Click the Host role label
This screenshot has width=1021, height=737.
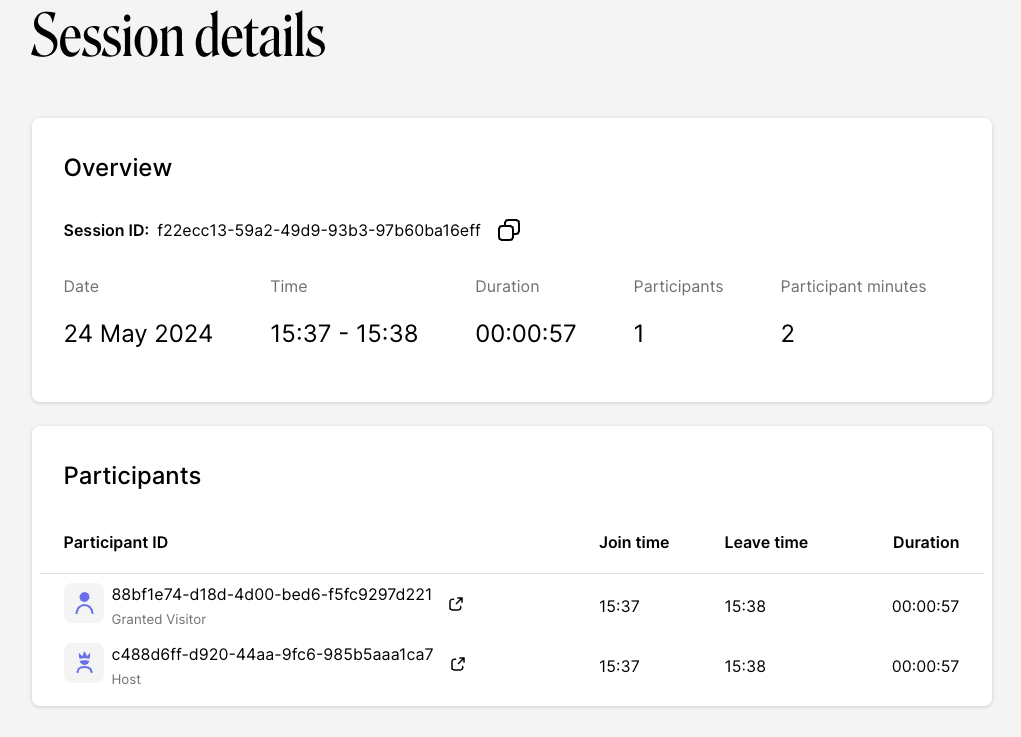[x=126, y=679]
